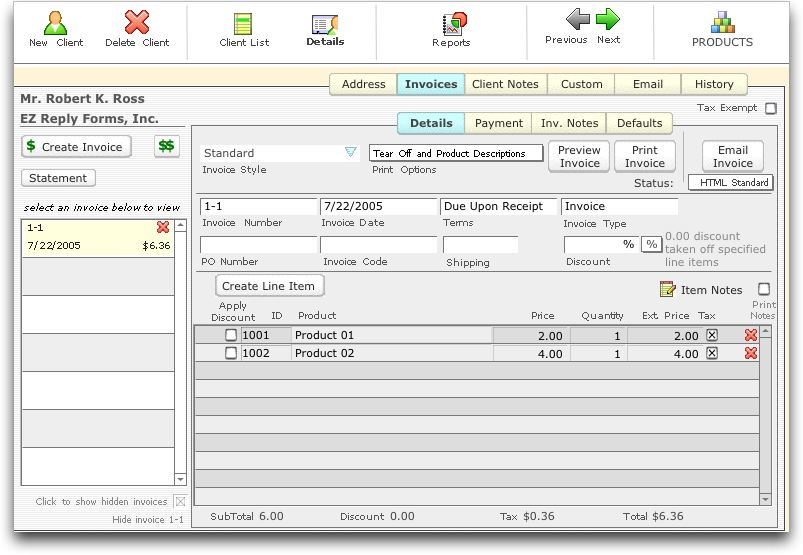The width and height of the screenshot is (803, 555).
Task: Delete Product 01 line item
Action: 751,336
